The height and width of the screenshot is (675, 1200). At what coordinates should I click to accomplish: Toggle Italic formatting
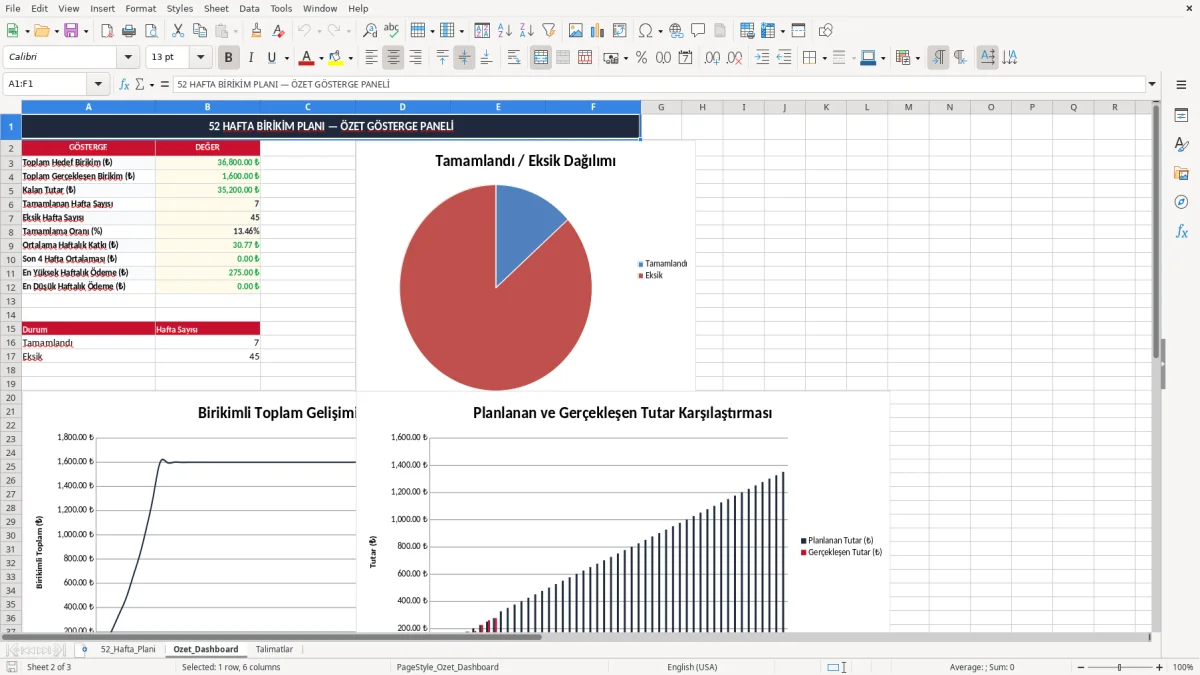pos(251,58)
